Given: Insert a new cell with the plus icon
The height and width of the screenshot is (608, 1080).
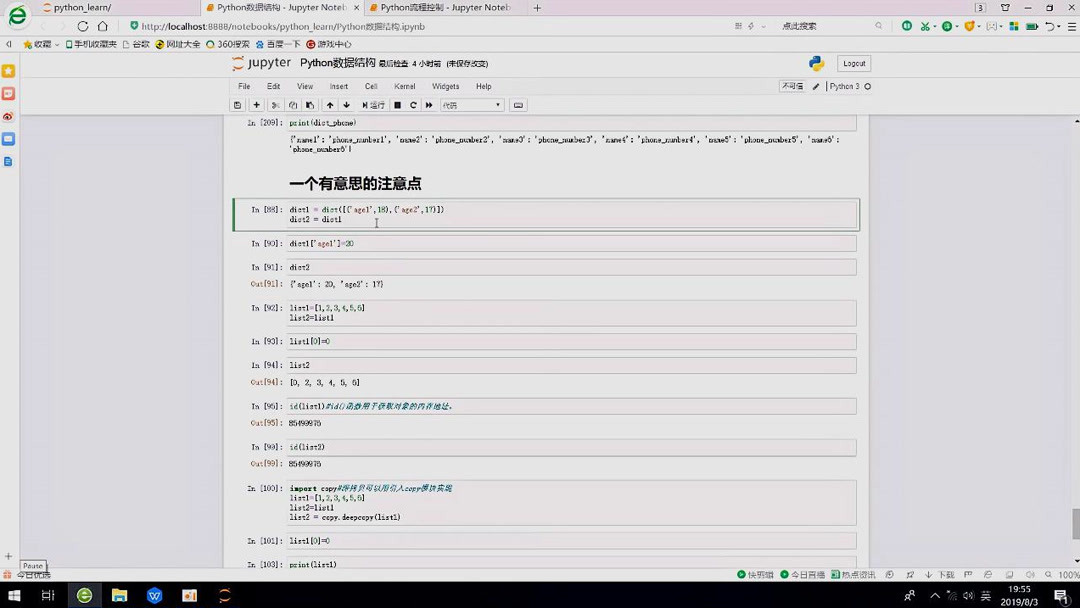Looking at the screenshot, I should coord(258,105).
